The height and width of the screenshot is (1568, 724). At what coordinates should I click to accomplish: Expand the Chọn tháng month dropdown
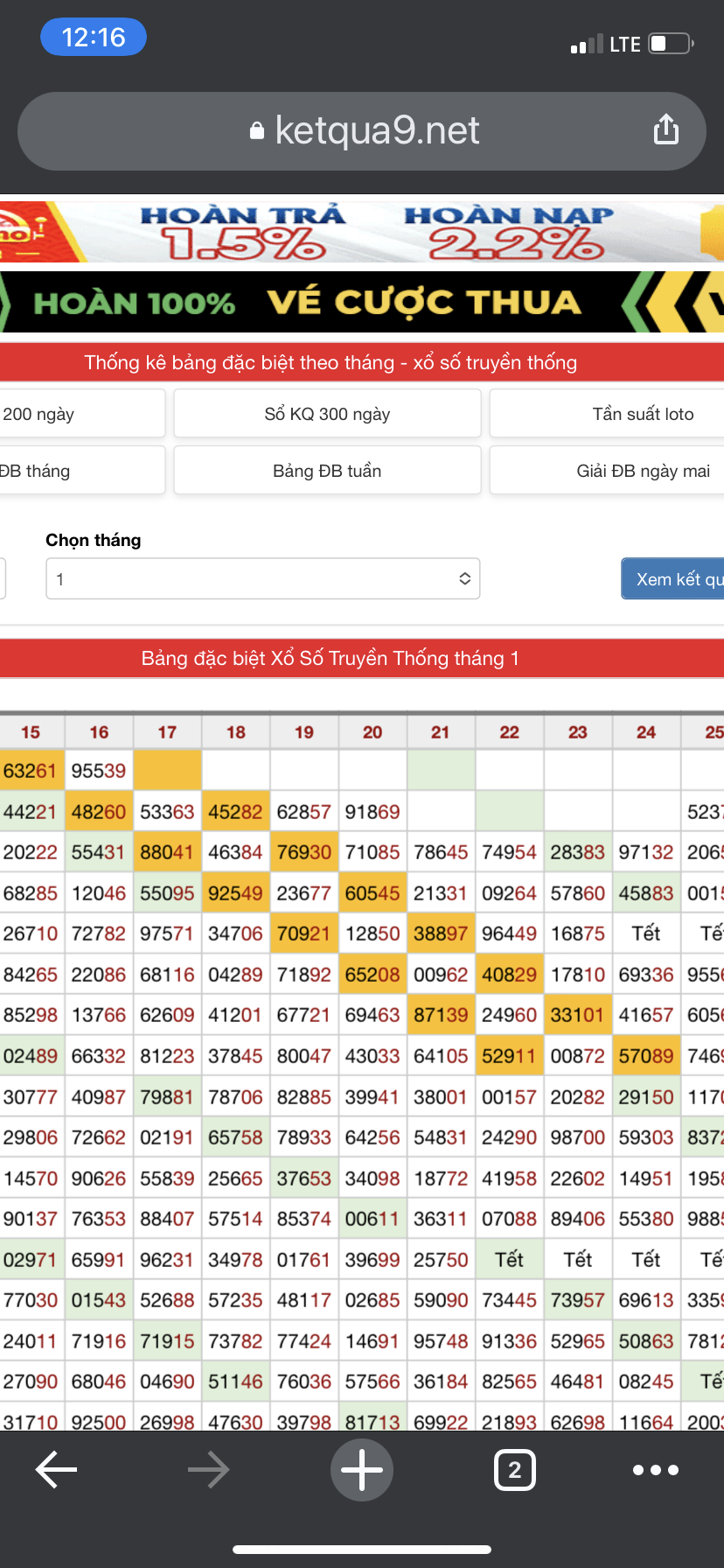tap(262, 578)
